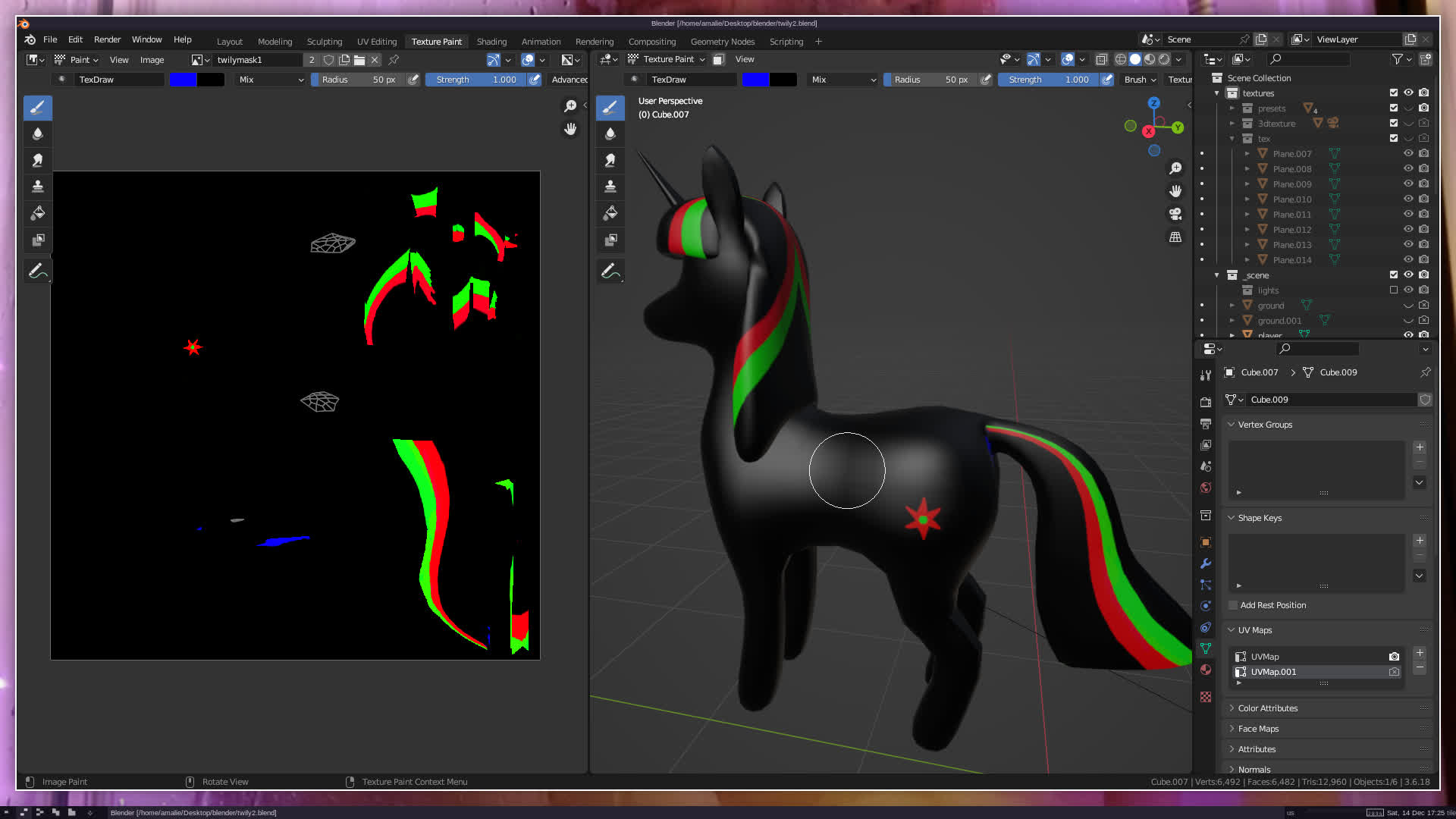Select the Annotate tool in 3D viewport
The height and width of the screenshot is (819, 1456).
point(610,271)
